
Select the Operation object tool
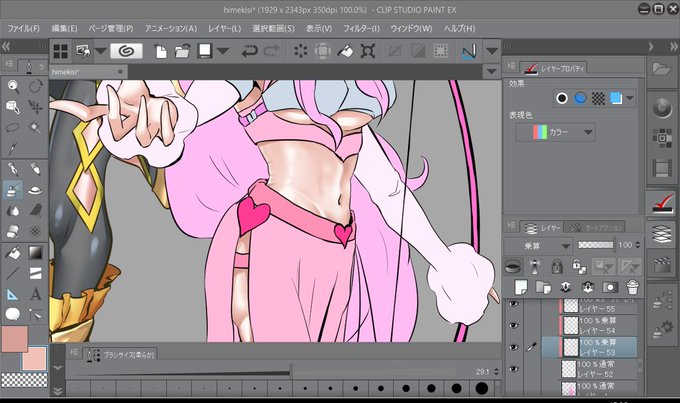13,107
